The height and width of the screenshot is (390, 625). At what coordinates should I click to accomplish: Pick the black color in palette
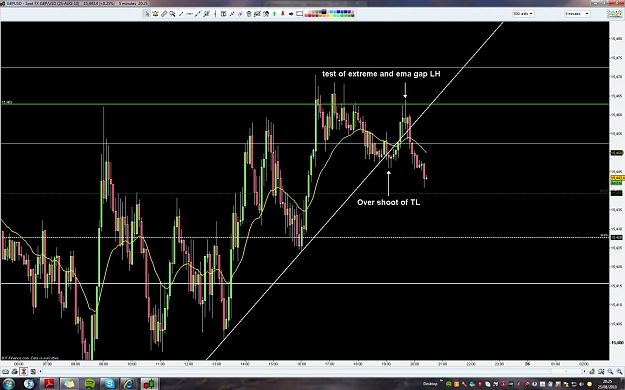tap(324, 12)
